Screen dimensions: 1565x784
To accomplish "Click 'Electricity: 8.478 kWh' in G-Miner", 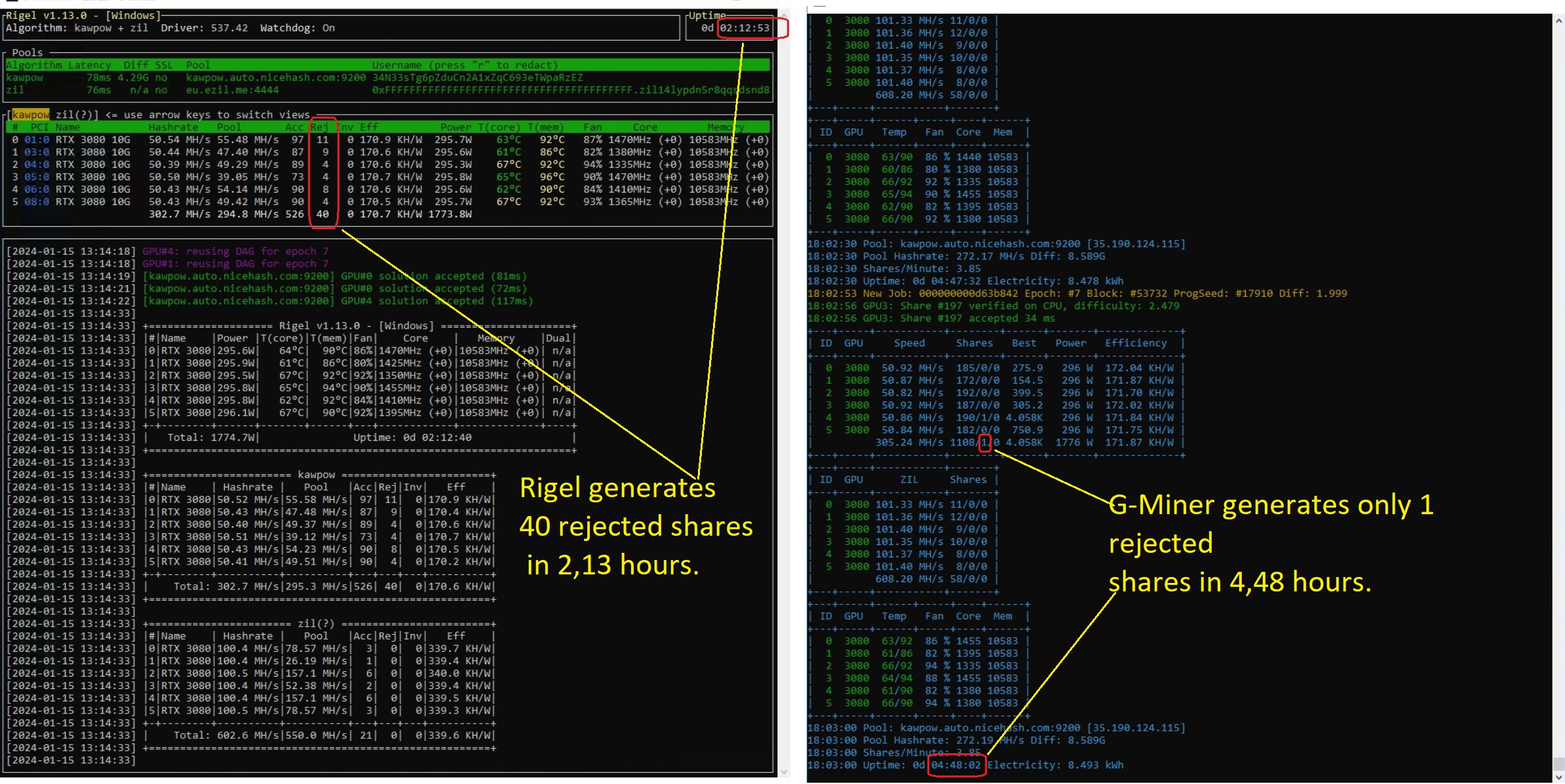I will pyautogui.click(x=1055, y=282).
